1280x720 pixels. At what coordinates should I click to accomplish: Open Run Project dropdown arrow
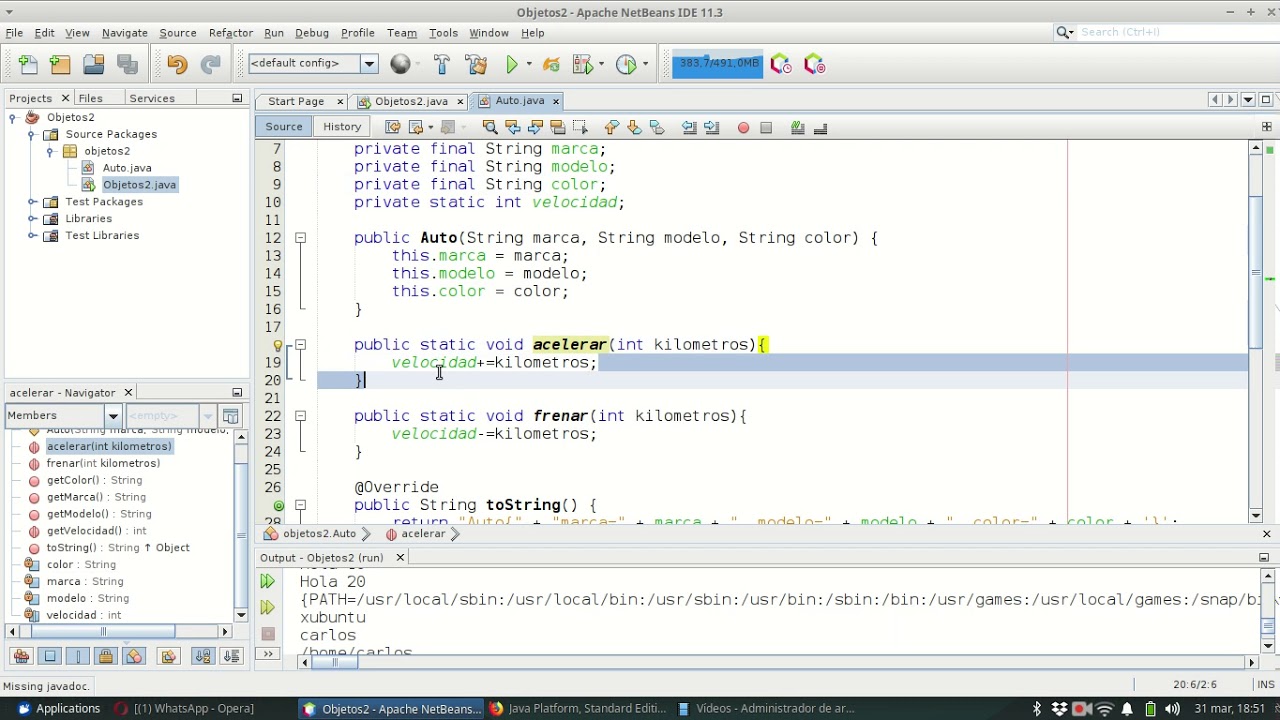529,65
